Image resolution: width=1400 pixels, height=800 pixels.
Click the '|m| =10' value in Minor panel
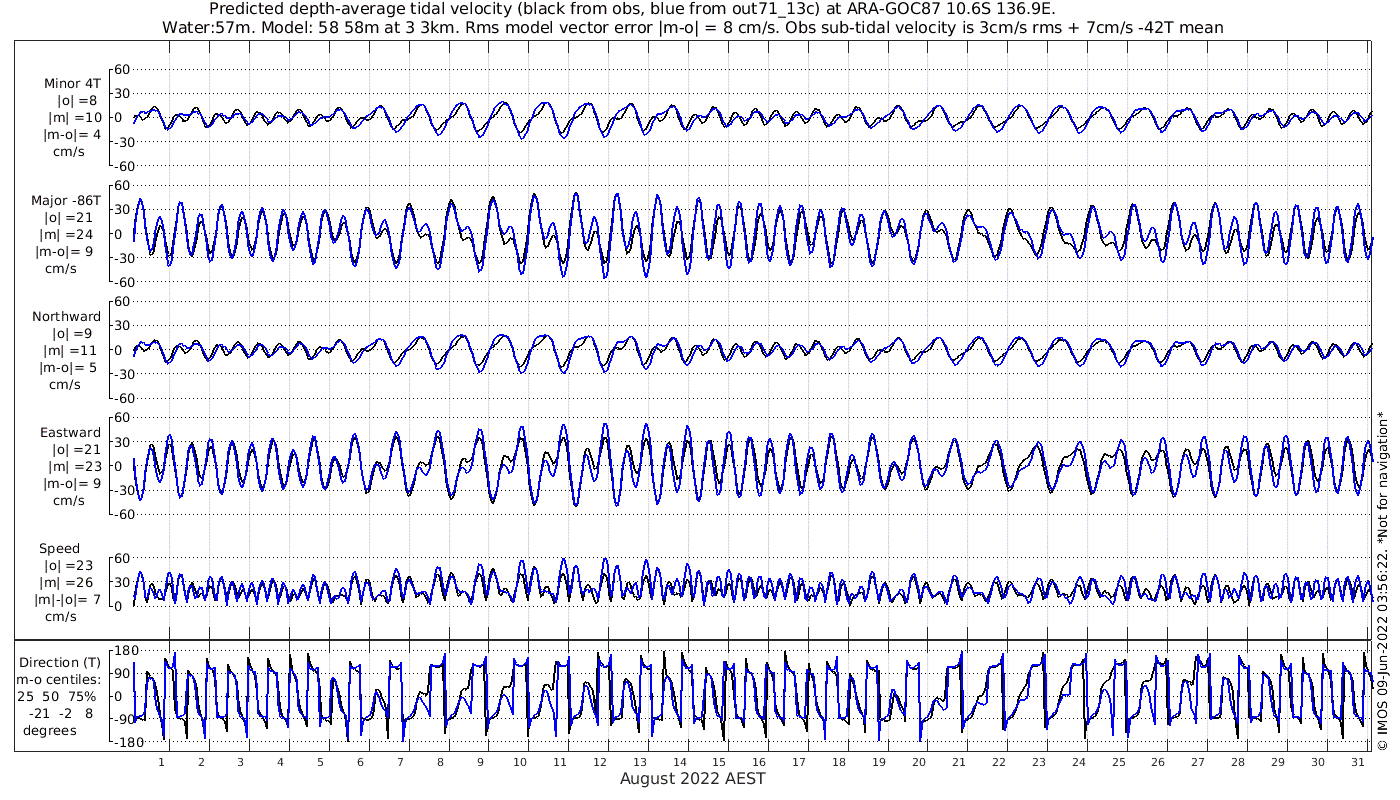pos(73,118)
